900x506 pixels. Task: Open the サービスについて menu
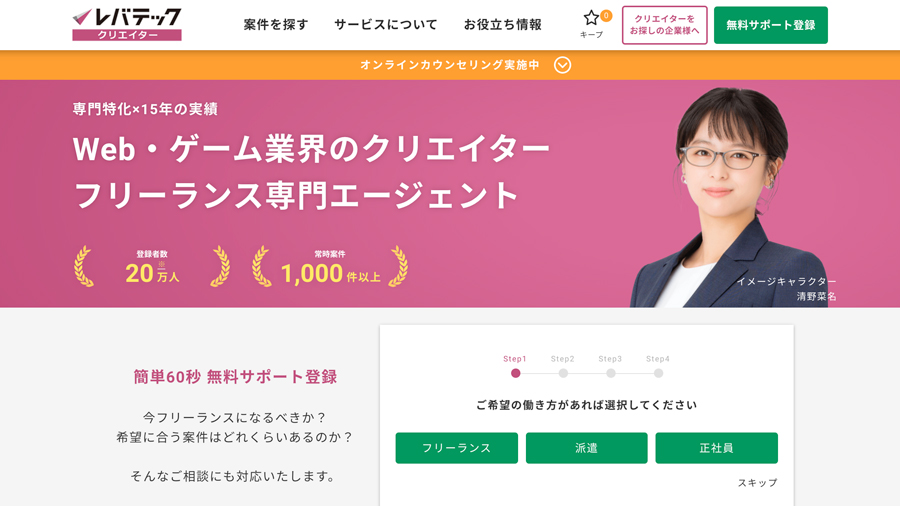pyautogui.click(x=386, y=25)
